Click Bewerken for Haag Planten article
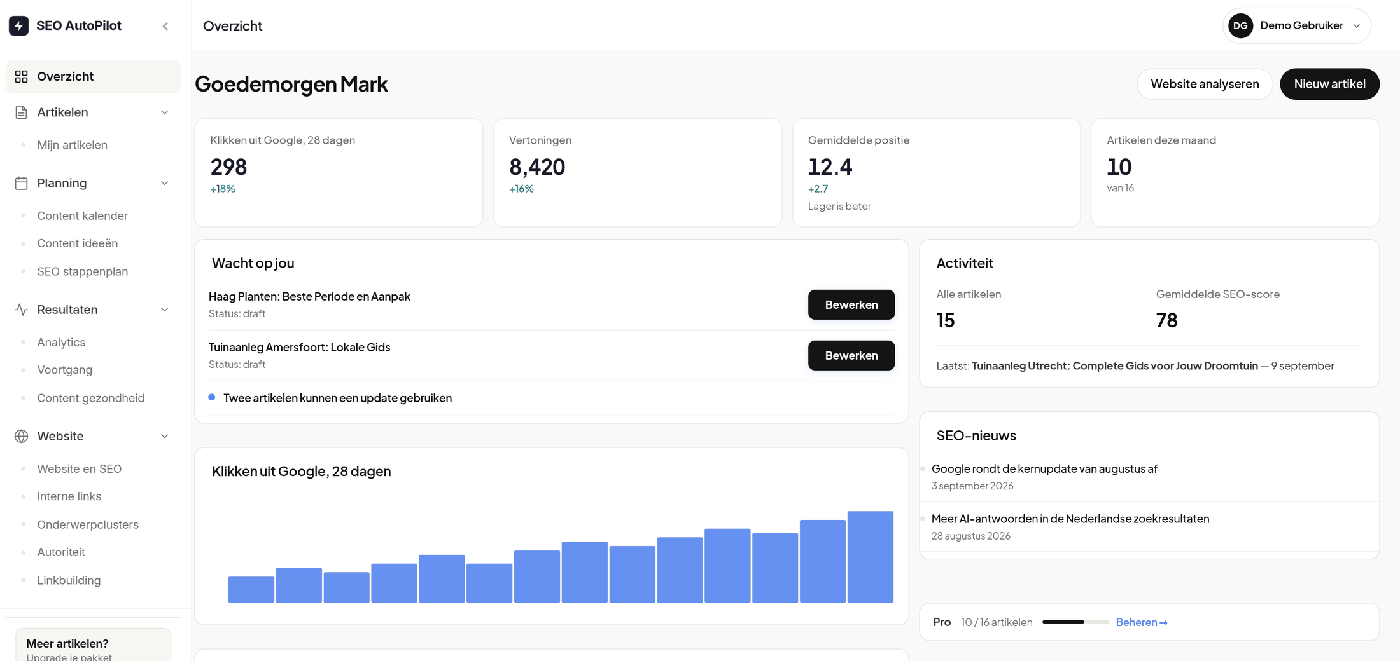 [851, 305]
